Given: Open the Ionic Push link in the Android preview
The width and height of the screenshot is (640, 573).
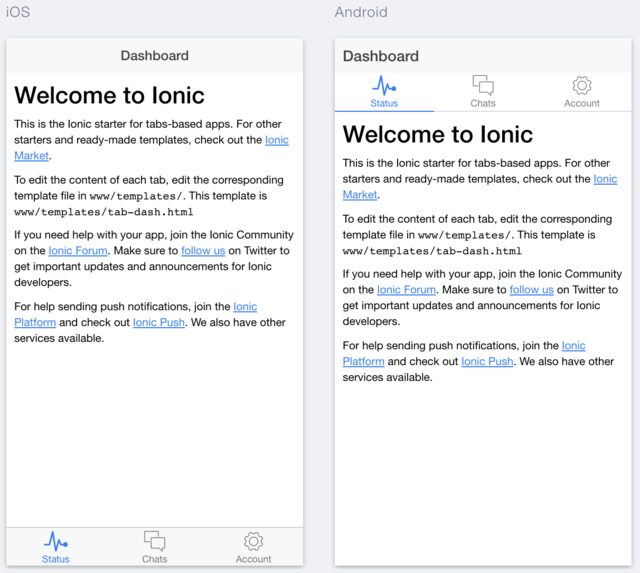Looking at the screenshot, I should pos(487,362).
